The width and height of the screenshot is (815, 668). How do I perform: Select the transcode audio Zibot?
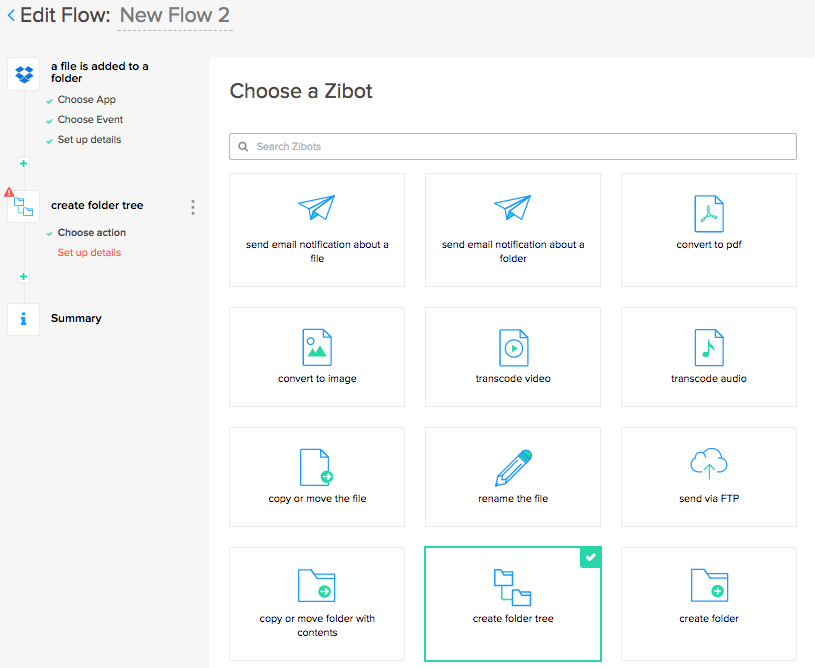click(708, 357)
